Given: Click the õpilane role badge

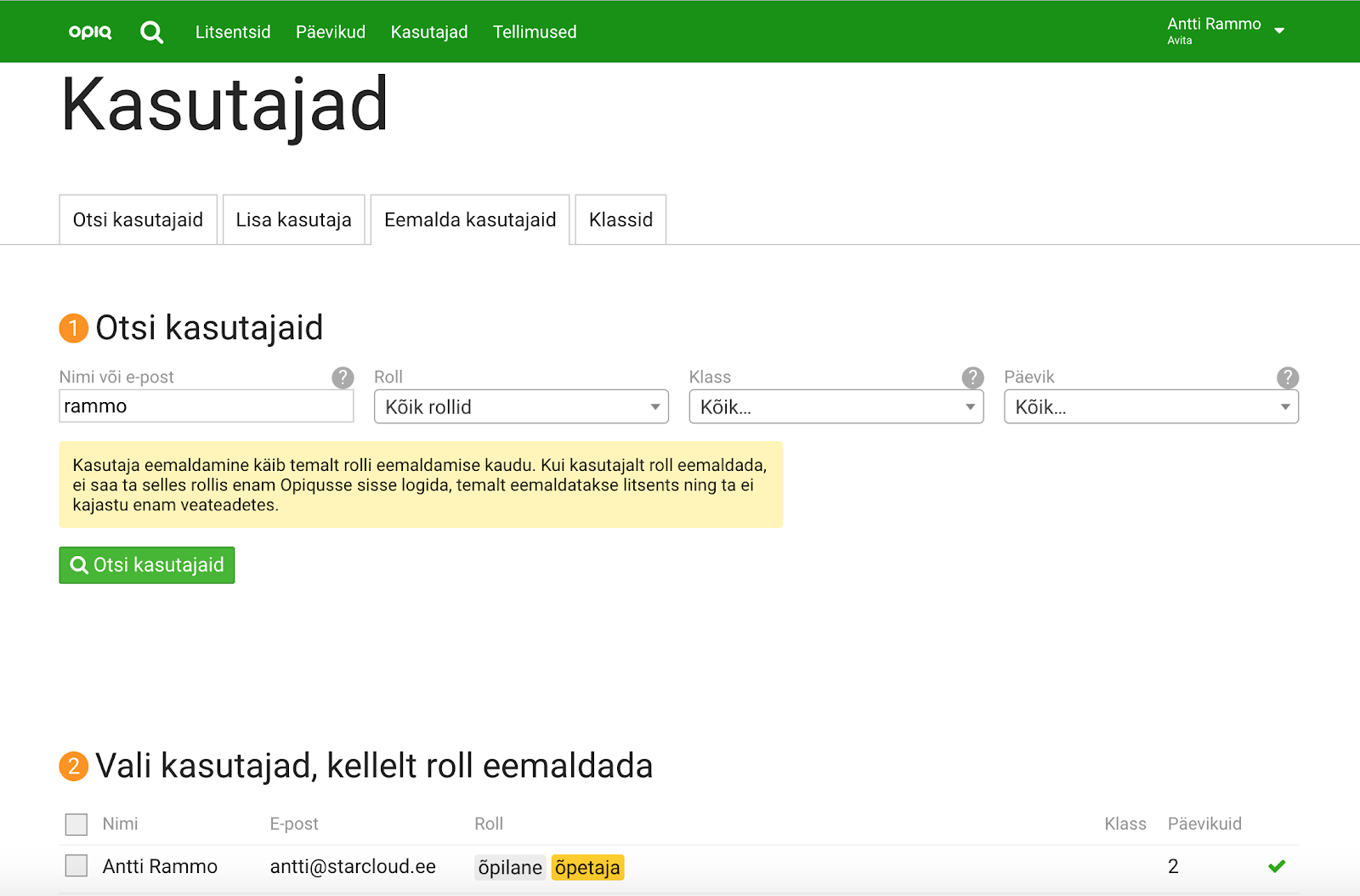Looking at the screenshot, I should [x=510, y=867].
